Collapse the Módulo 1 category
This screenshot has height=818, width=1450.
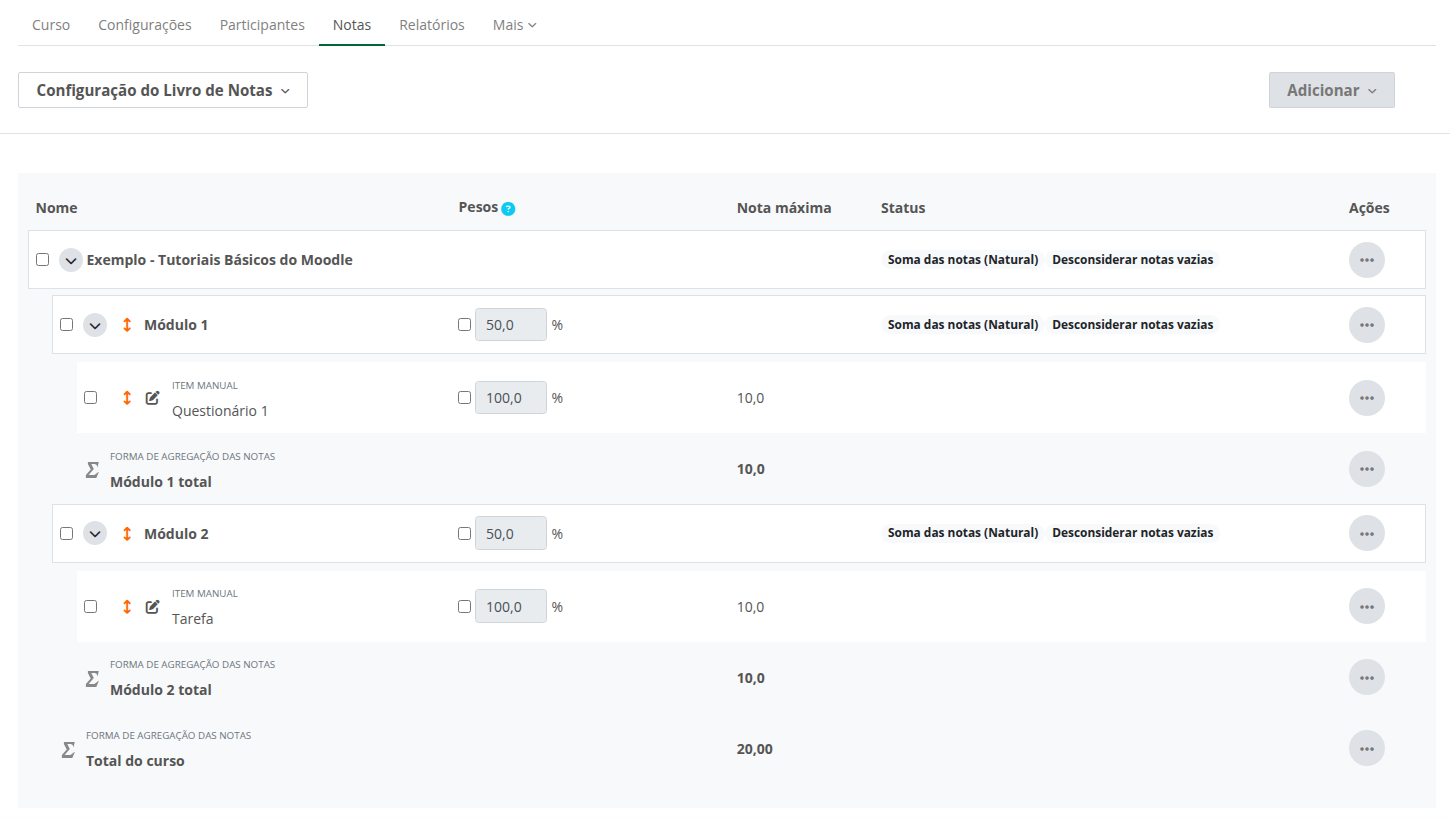[x=95, y=325]
